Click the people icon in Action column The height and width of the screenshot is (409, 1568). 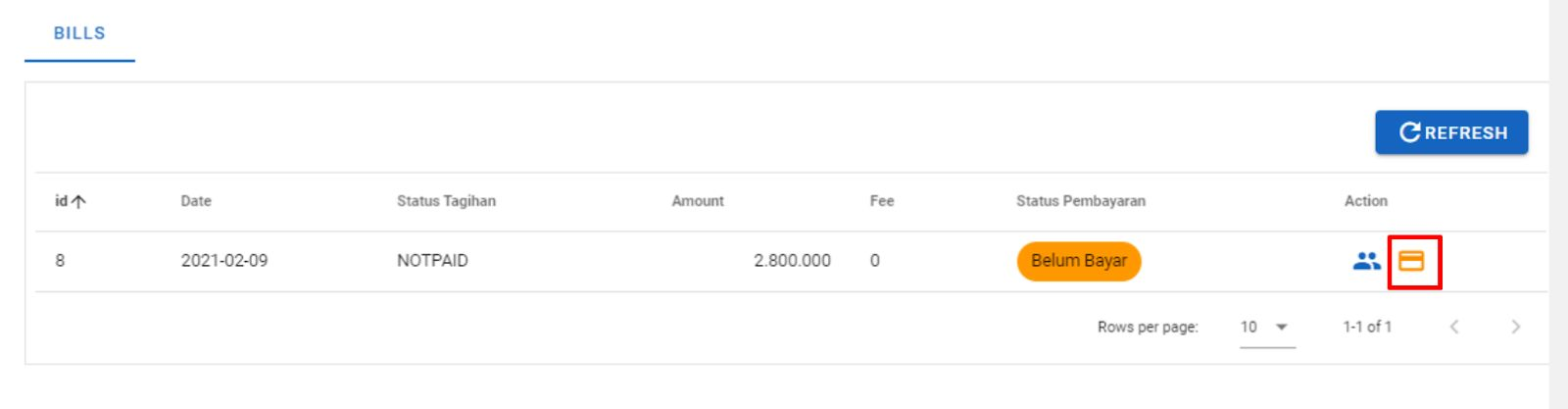tap(1366, 261)
